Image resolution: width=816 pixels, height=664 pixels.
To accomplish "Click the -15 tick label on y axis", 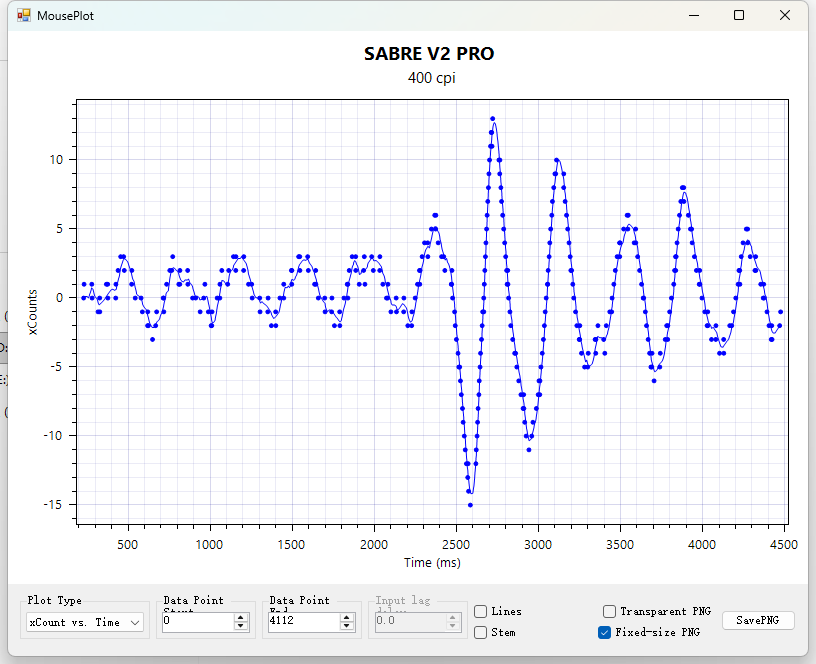I will click(53, 505).
